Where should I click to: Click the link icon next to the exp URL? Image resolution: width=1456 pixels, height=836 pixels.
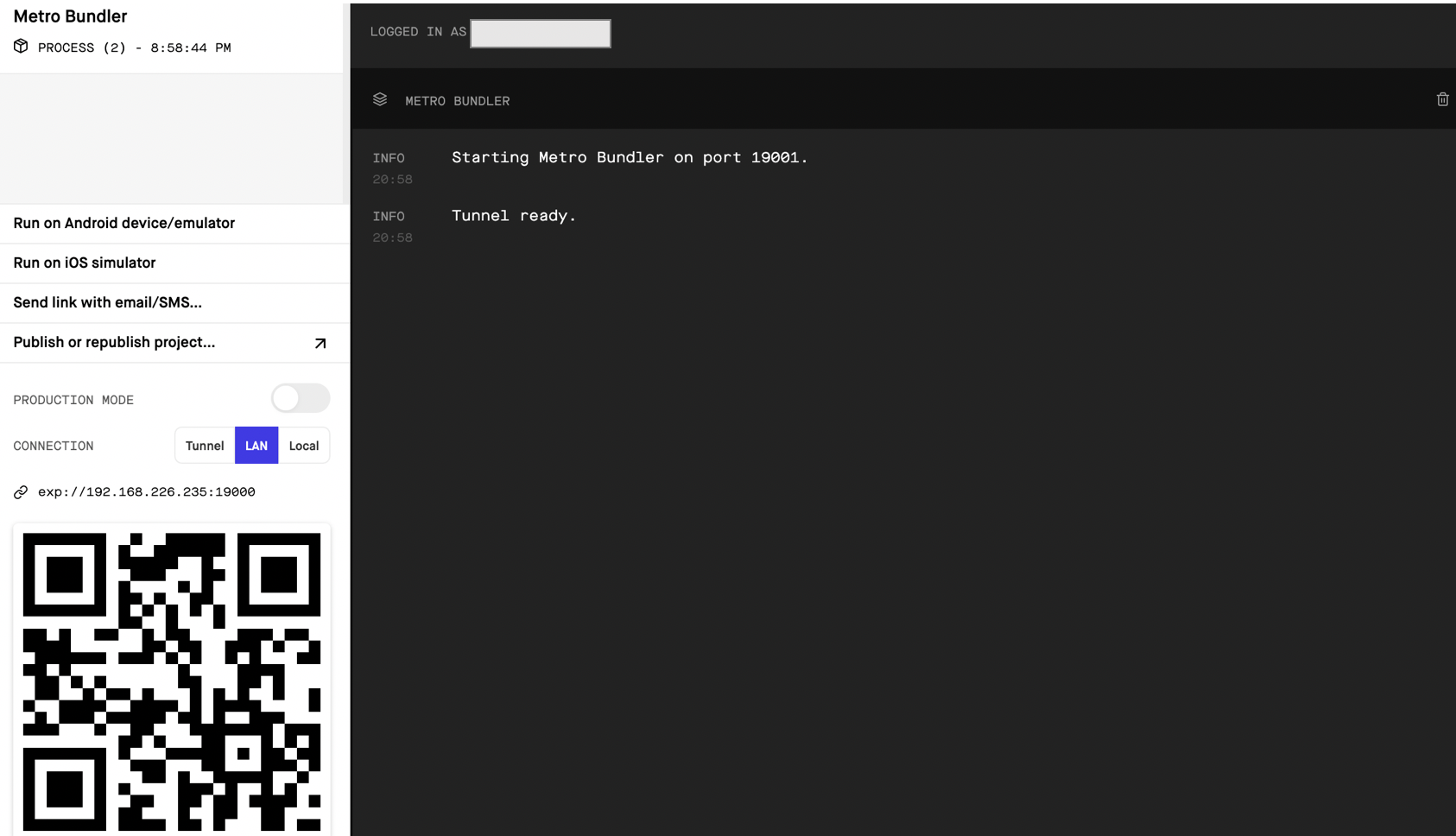pos(20,491)
